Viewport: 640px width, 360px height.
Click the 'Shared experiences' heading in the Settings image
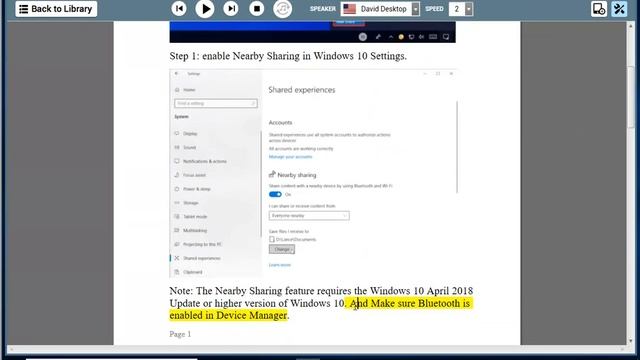[x=302, y=90]
